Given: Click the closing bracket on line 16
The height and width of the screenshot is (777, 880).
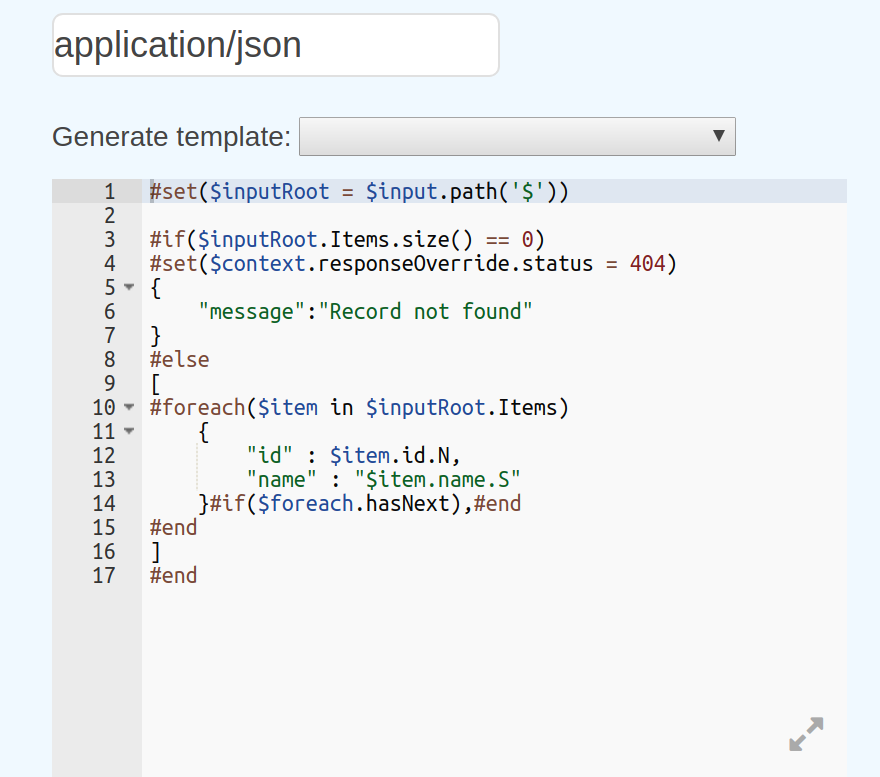Looking at the screenshot, I should pos(156,552).
